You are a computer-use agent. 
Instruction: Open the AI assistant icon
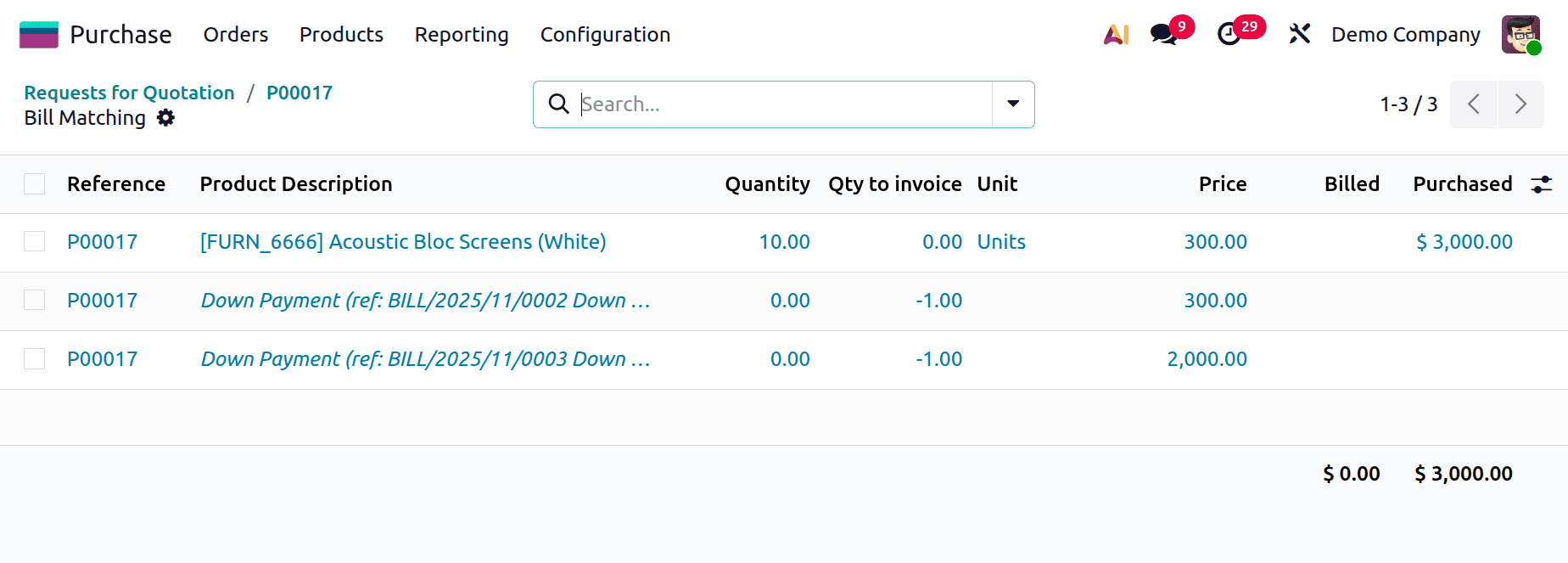coord(1116,35)
